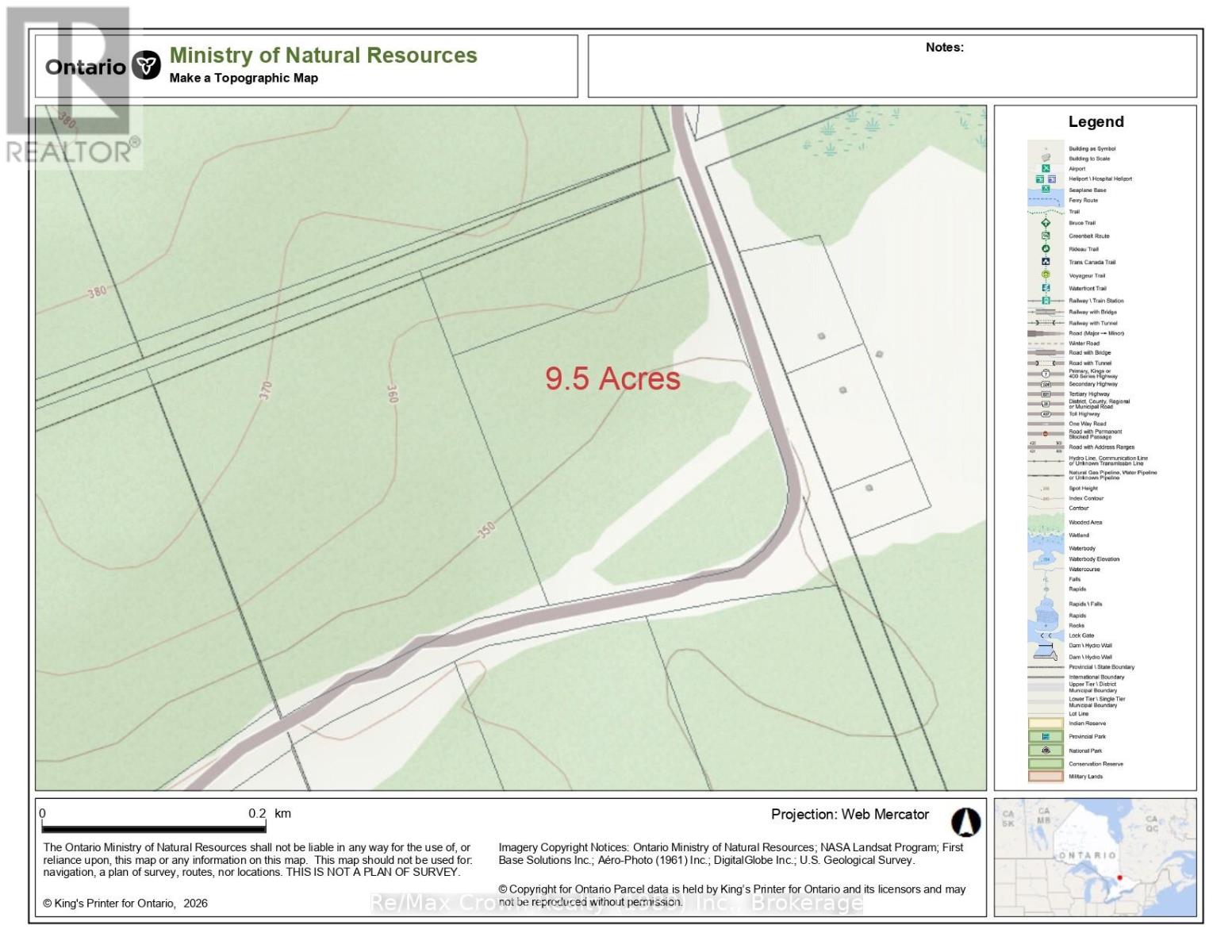The height and width of the screenshot is (952, 1232).
Task: Click the Bruce Trail diamond icon
Action: click(1046, 223)
